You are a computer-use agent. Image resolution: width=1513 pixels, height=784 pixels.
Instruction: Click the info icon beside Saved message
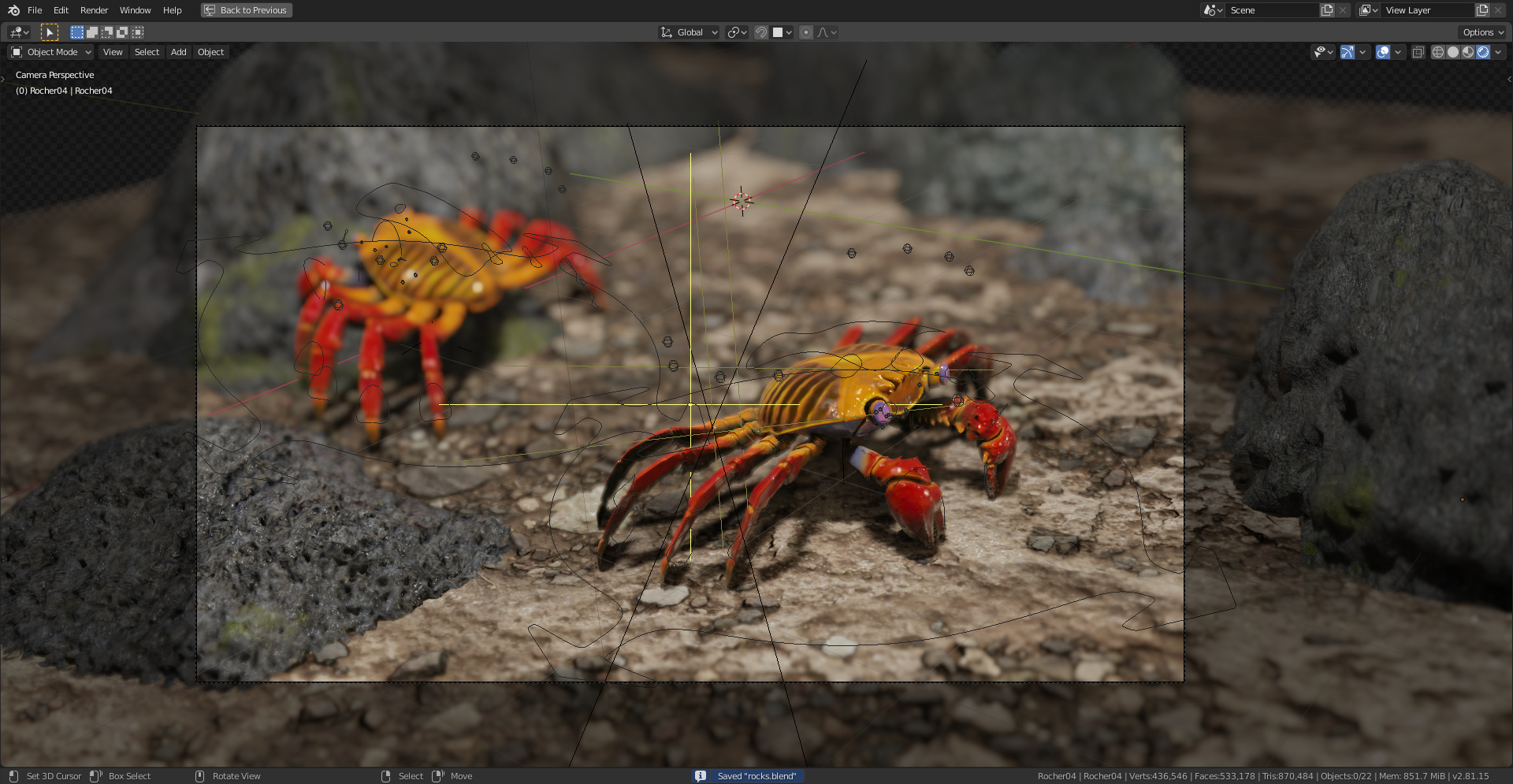[x=700, y=776]
